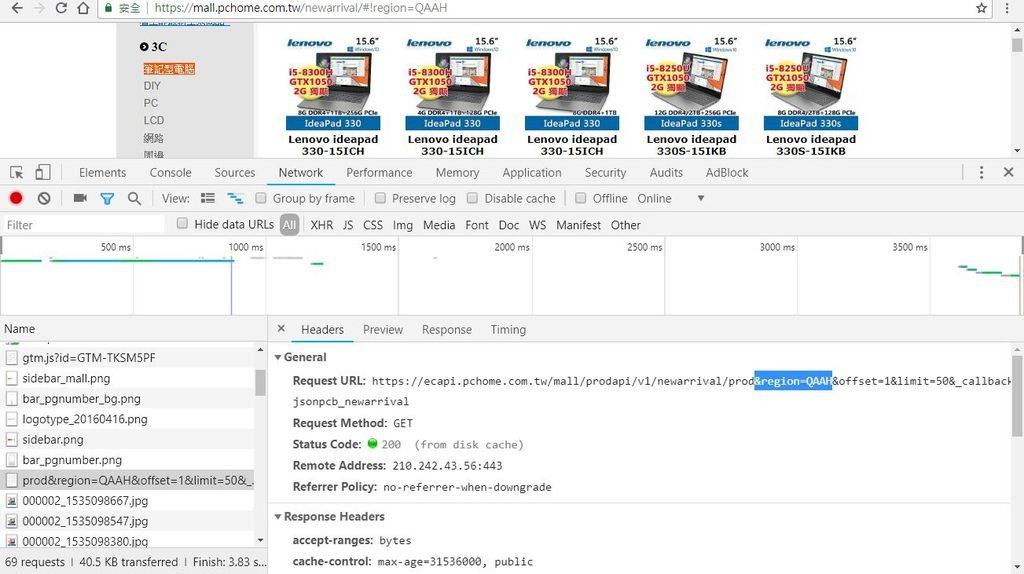View the request Timing tab
The image size is (1024, 574).
click(508, 329)
